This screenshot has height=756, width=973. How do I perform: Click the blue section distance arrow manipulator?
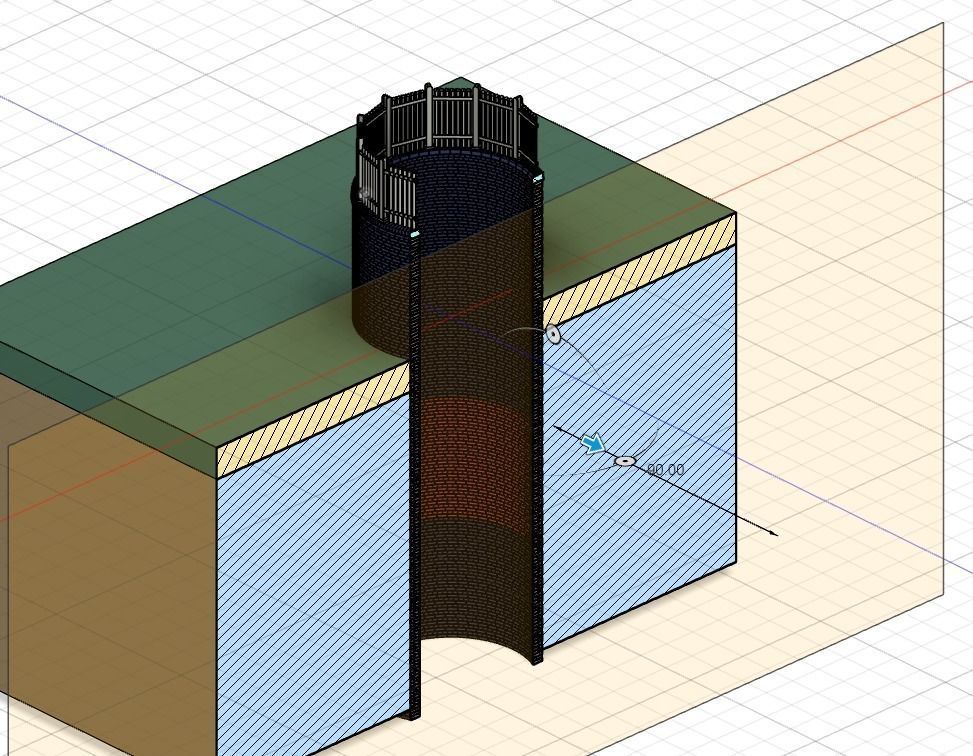tap(594, 443)
